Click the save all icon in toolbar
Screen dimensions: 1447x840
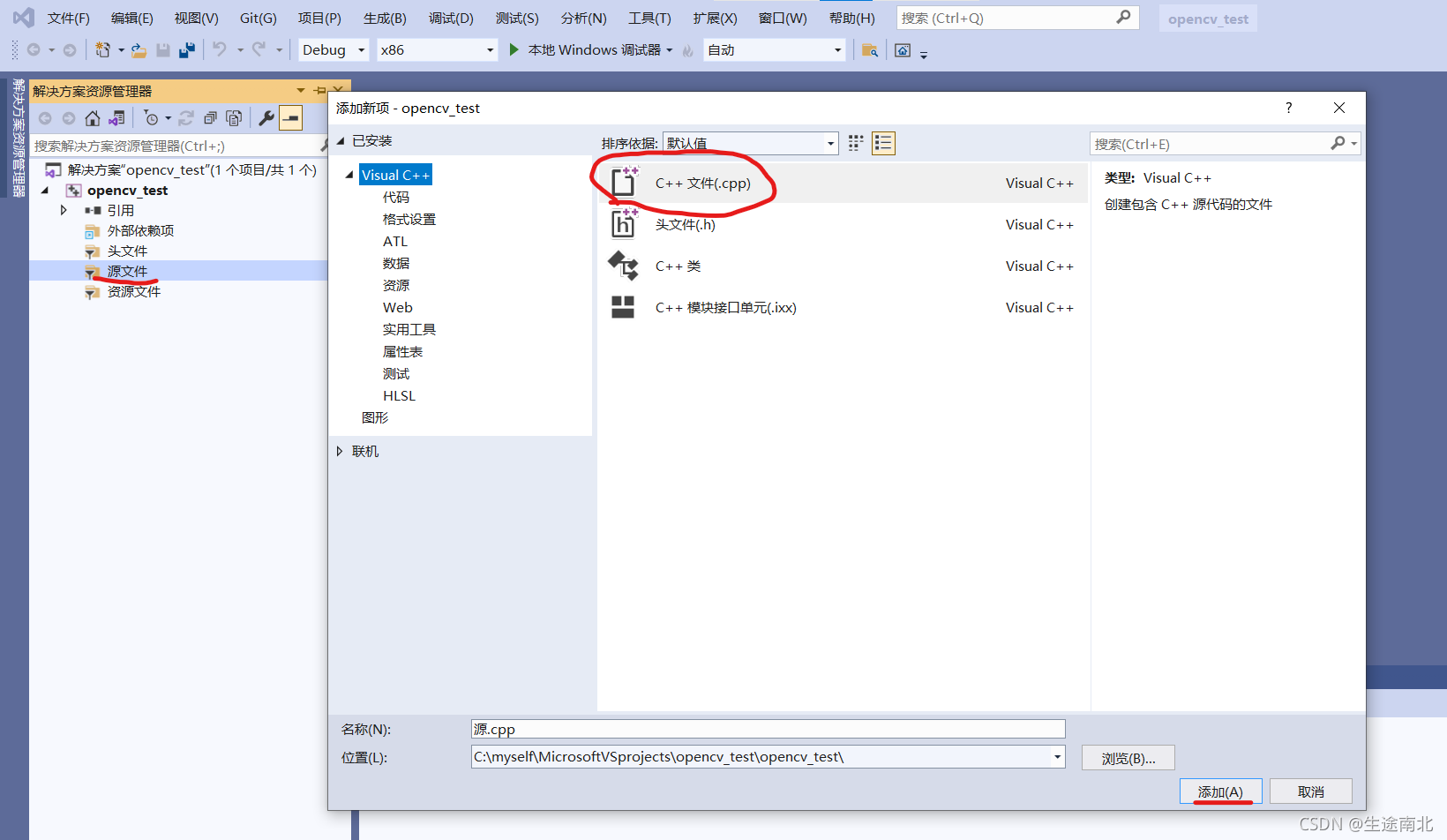pos(187,50)
